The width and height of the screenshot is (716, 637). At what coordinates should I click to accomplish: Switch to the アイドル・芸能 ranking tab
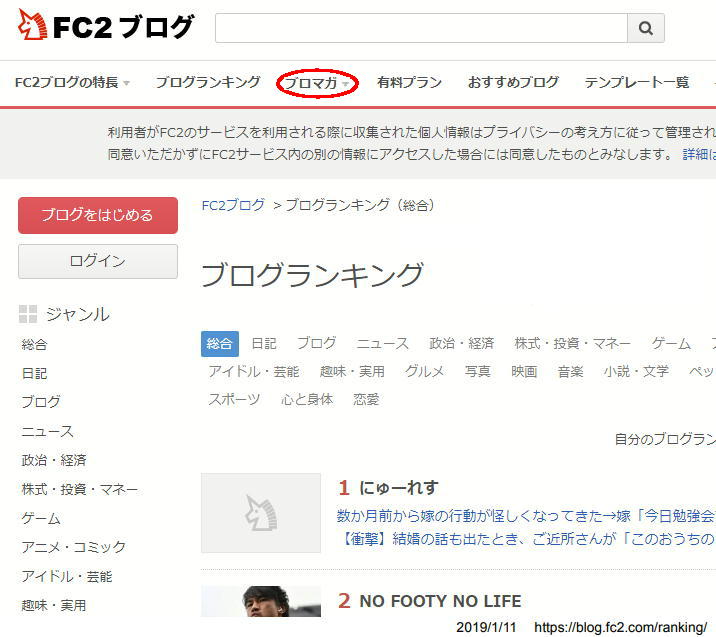click(x=254, y=372)
